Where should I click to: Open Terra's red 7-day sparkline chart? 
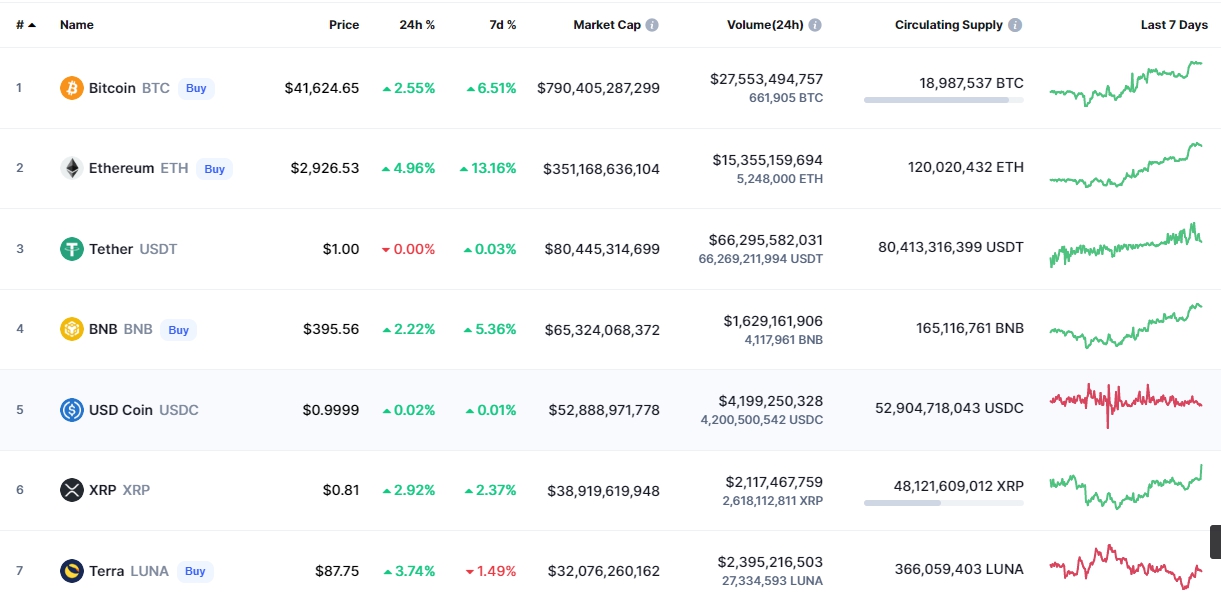click(1126, 567)
